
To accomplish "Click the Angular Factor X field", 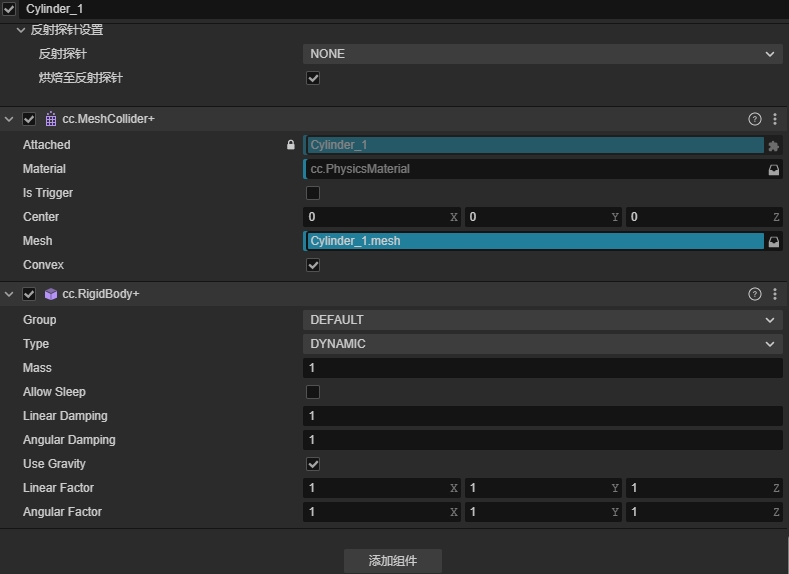I will [x=381, y=512].
